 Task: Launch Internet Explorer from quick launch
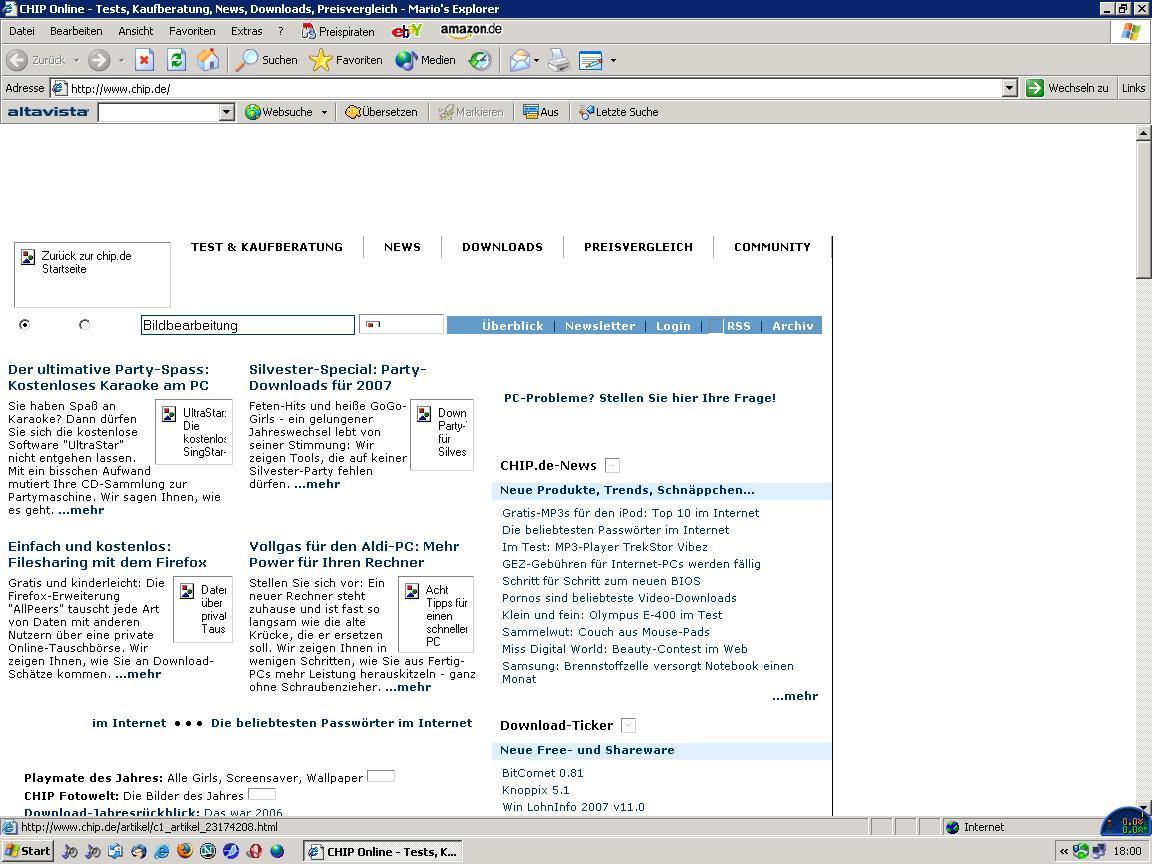[x=162, y=851]
